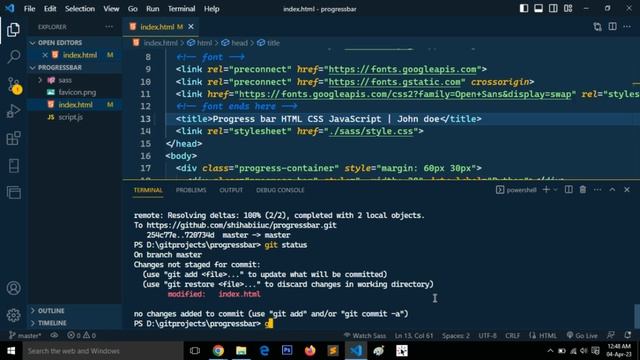Screen dimensions: 640x360
Task: Click the master branch status bar item
Action: 25,336
